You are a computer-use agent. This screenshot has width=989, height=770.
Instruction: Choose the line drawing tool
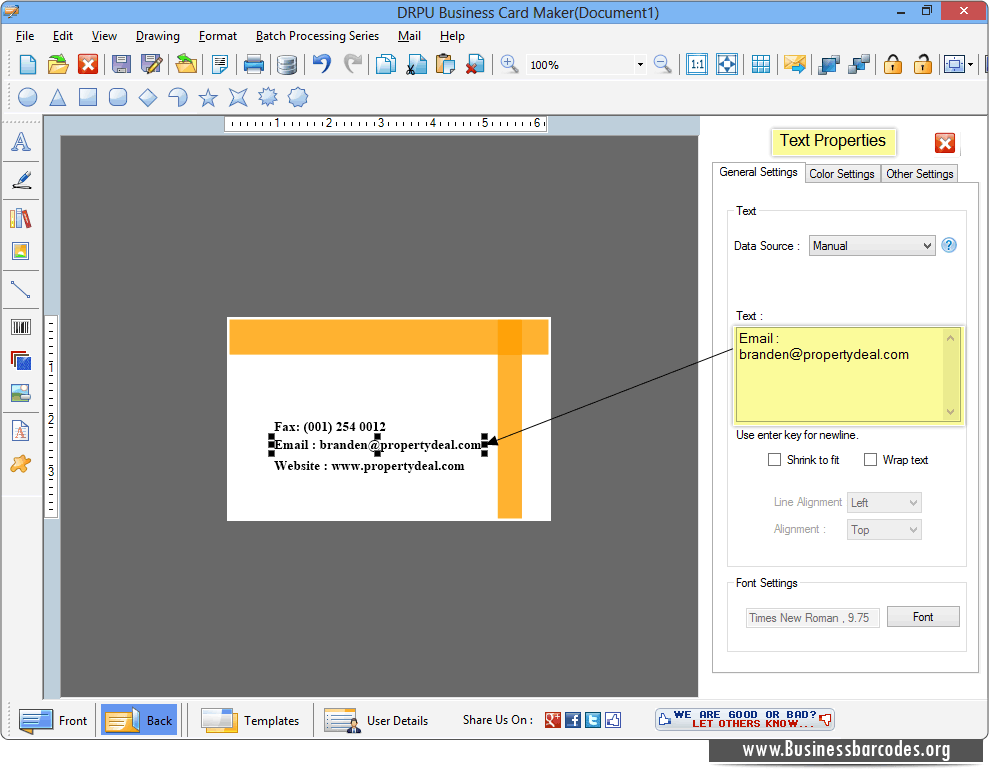(21, 289)
